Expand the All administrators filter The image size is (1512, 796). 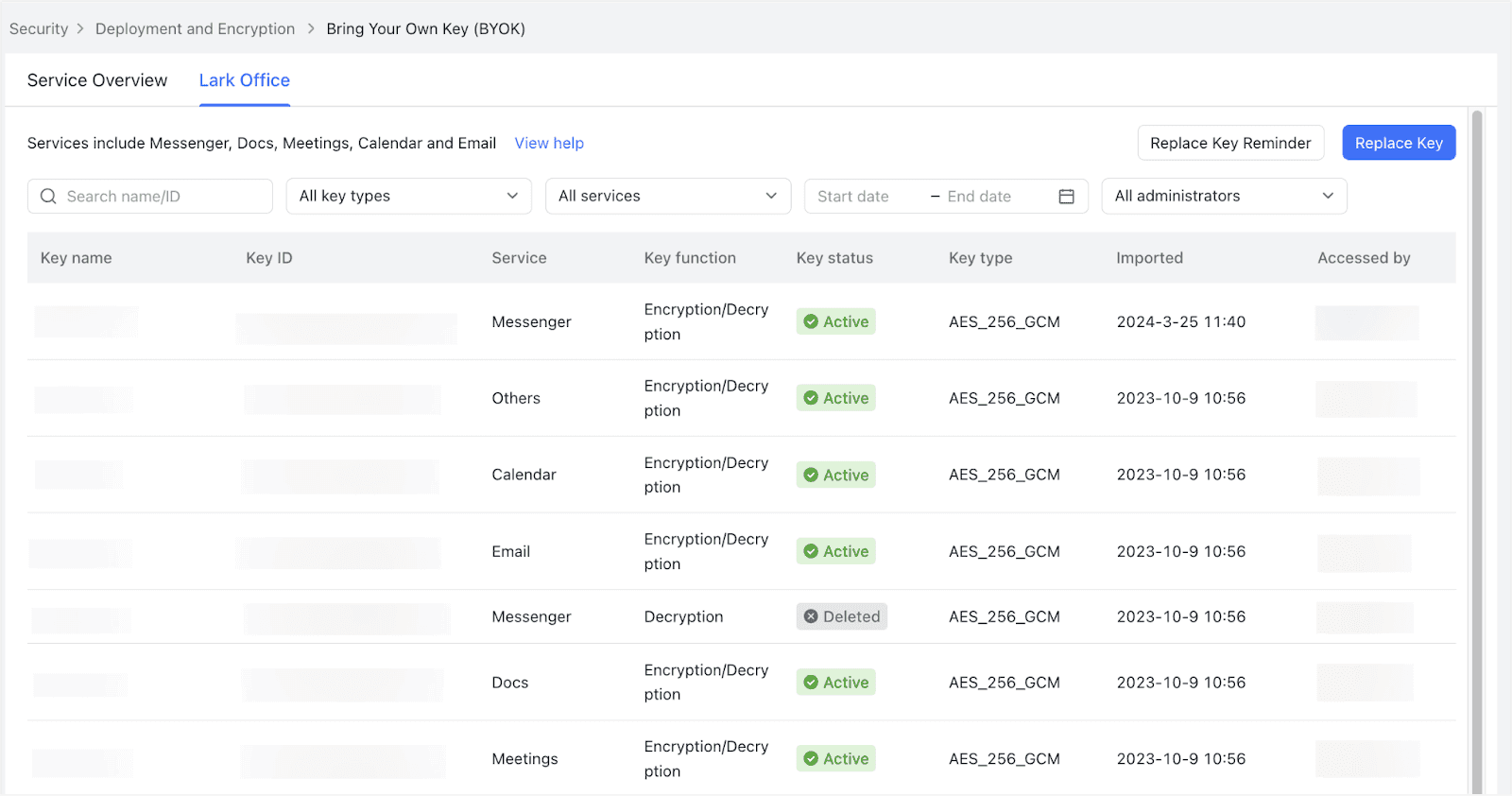(x=1223, y=197)
